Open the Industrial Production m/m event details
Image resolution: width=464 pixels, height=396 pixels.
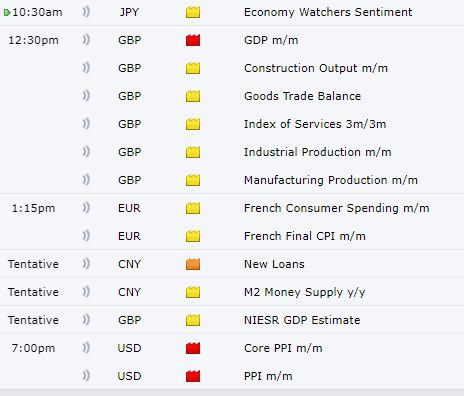(318, 152)
